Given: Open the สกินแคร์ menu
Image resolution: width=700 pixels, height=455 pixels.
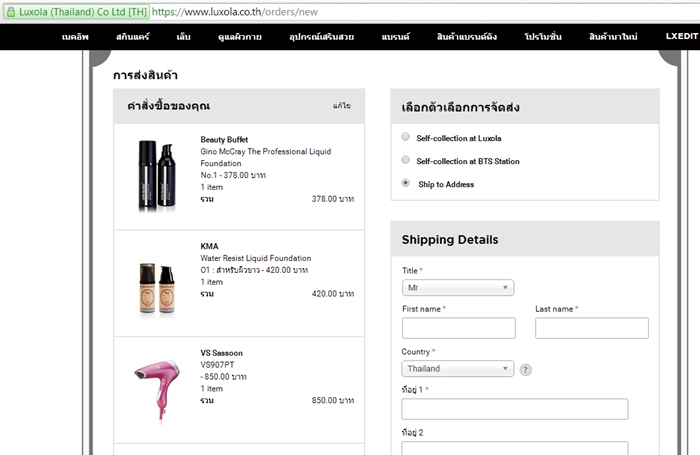Looking at the screenshot, I should click(133, 37).
